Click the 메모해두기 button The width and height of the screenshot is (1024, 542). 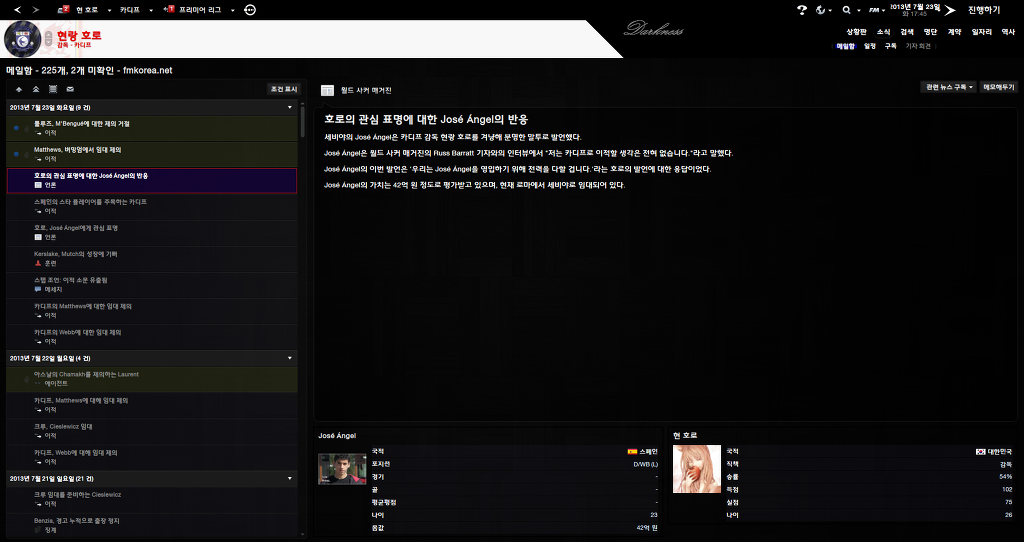click(999, 87)
